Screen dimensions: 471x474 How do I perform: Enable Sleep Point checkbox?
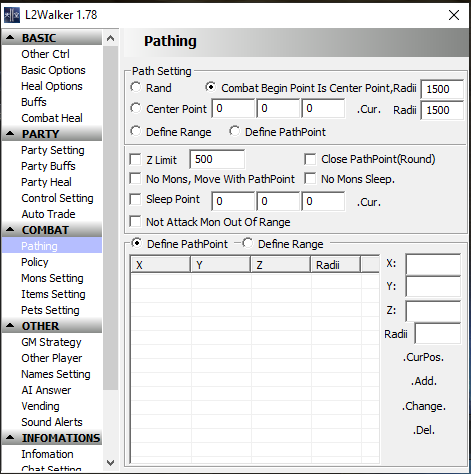pyautogui.click(x=135, y=199)
